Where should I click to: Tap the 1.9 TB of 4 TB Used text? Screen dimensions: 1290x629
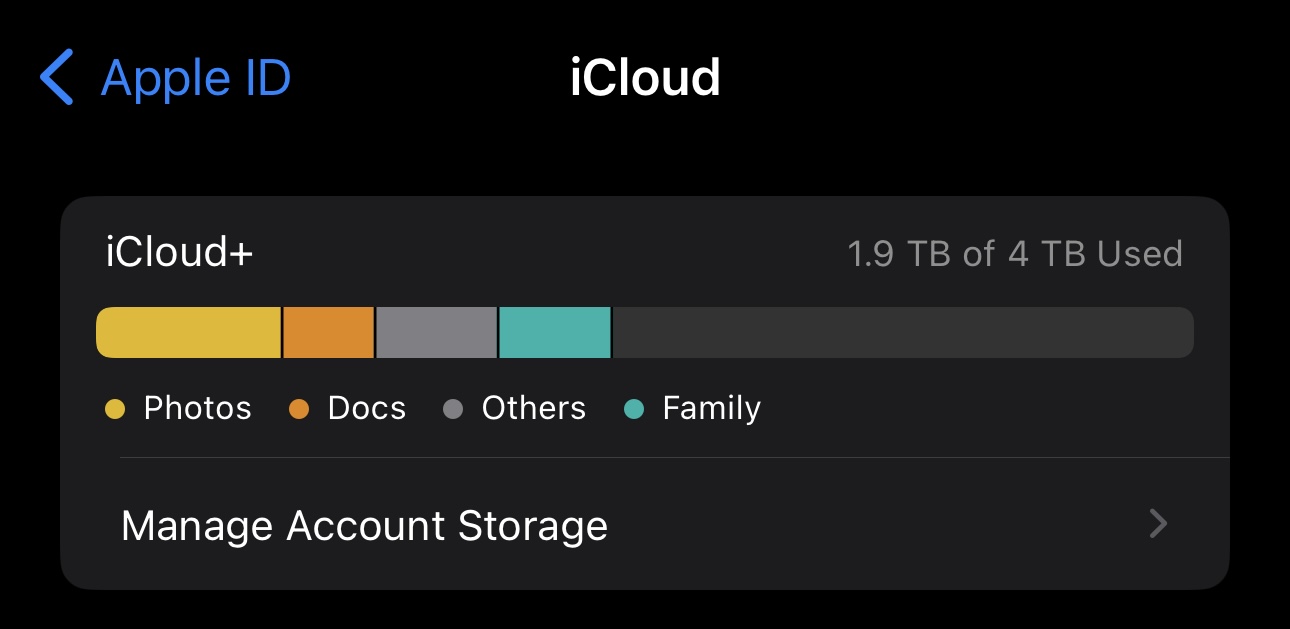click(x=1015, y=254)
